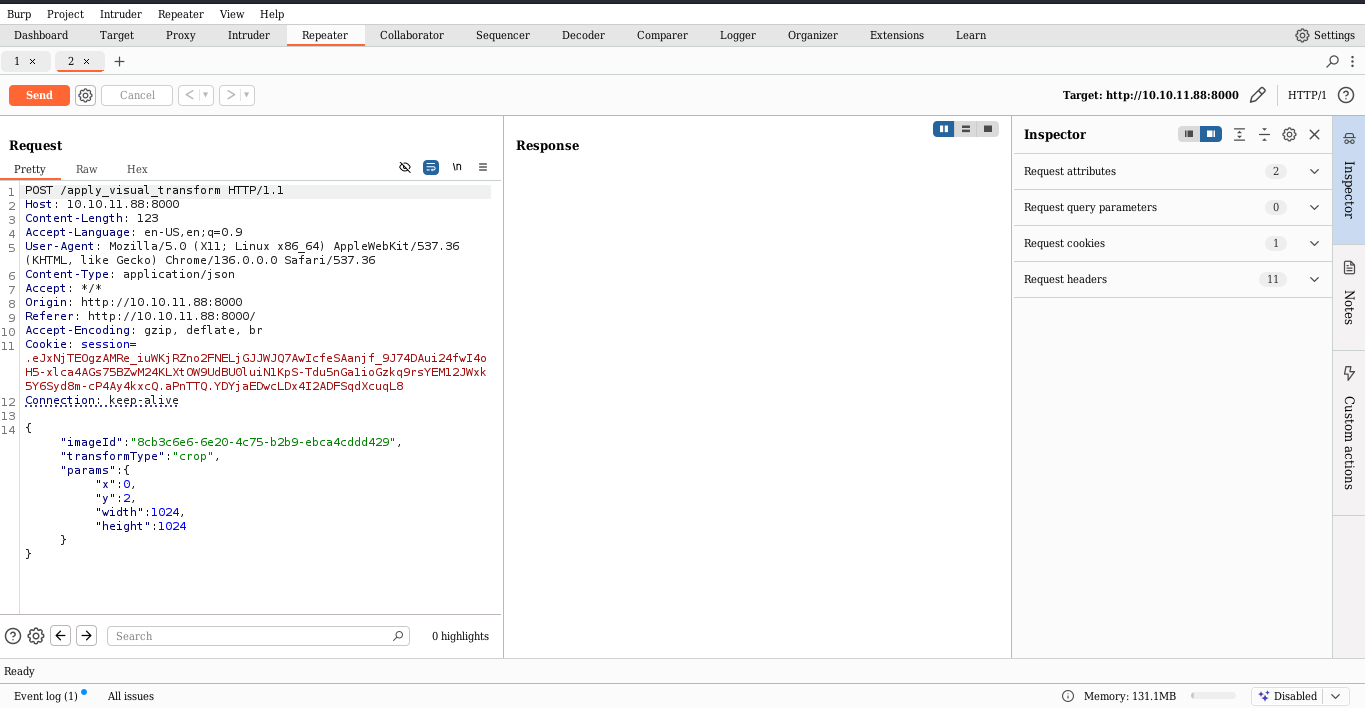Add a new Repeater tab
Screen dimensions: 1365x708
119,61
